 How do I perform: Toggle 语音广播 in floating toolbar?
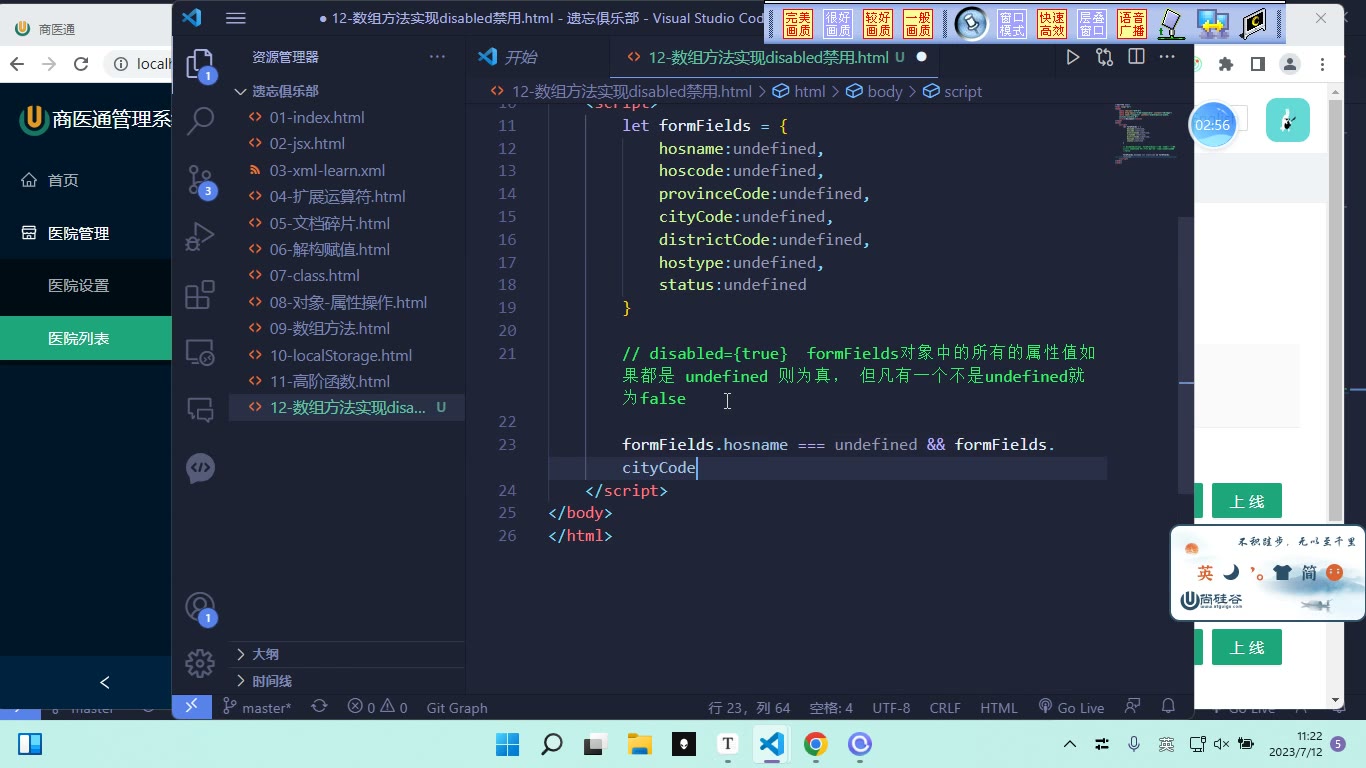1132,24
